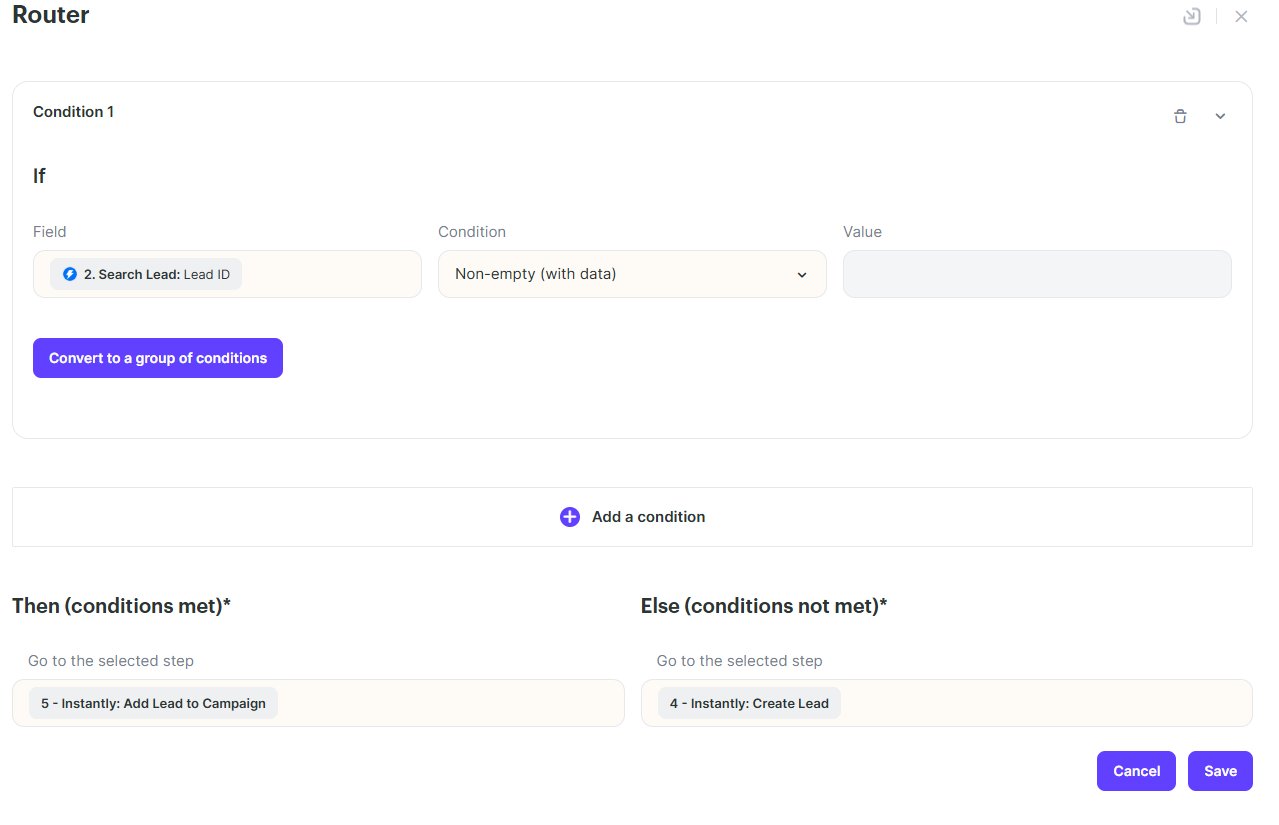Open the Else step selection field
The width and height of the screenshot is (1279, 825).
[947, 703]
